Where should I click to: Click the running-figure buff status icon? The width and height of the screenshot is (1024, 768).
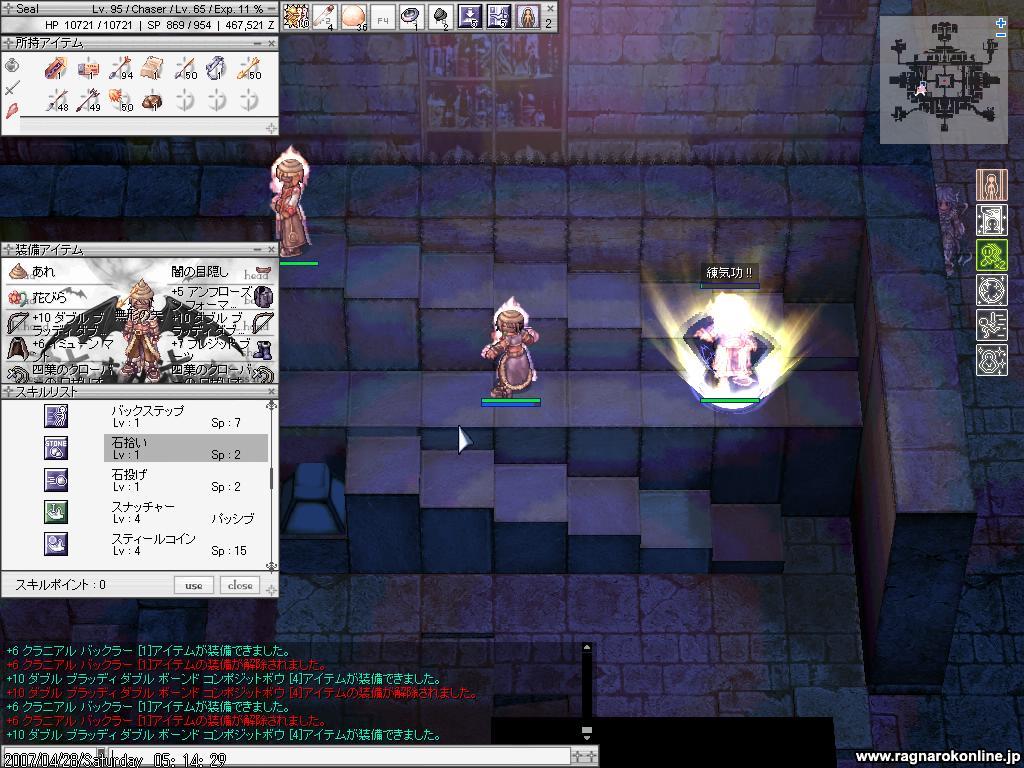991,325
